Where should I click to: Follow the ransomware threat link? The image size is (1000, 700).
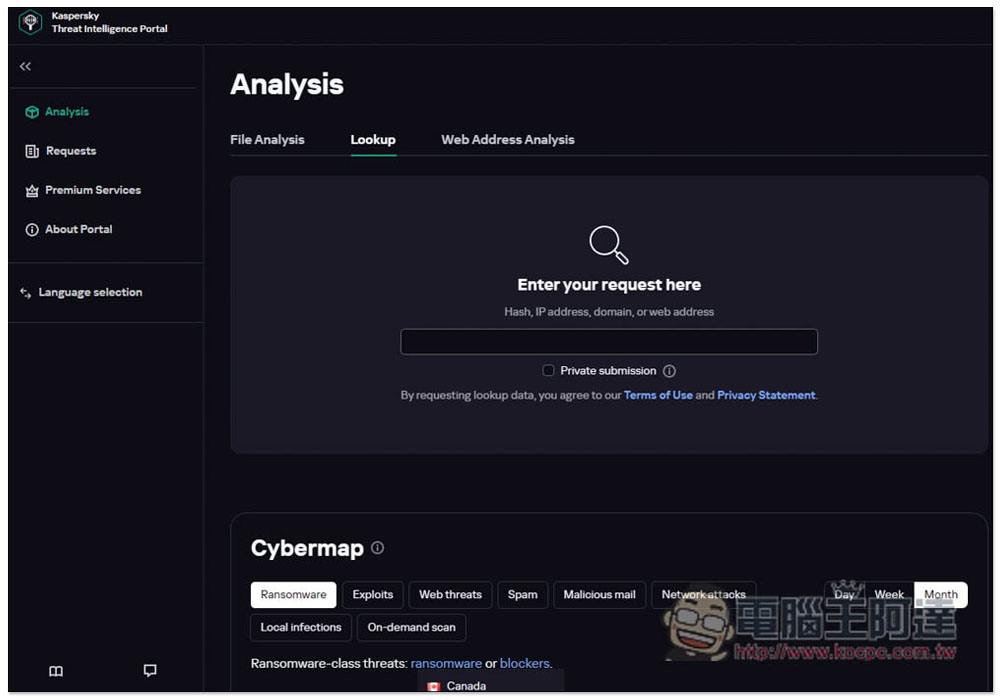tap(446, 664)
